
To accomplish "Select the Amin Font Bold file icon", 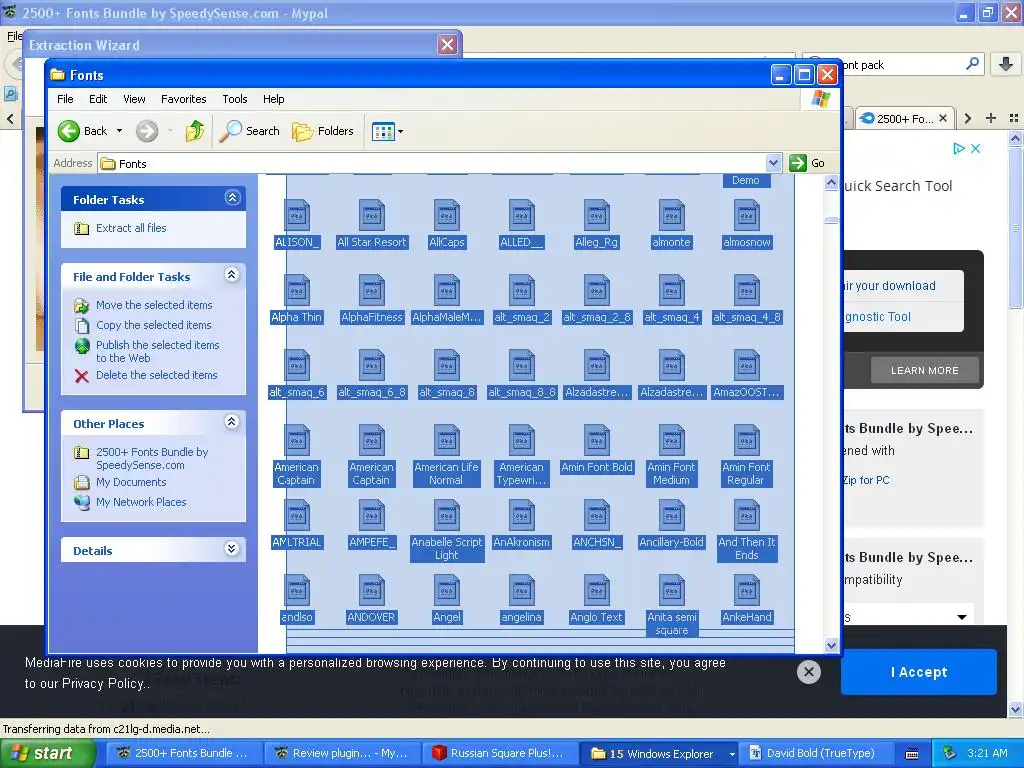I will [x=596, y=441].
